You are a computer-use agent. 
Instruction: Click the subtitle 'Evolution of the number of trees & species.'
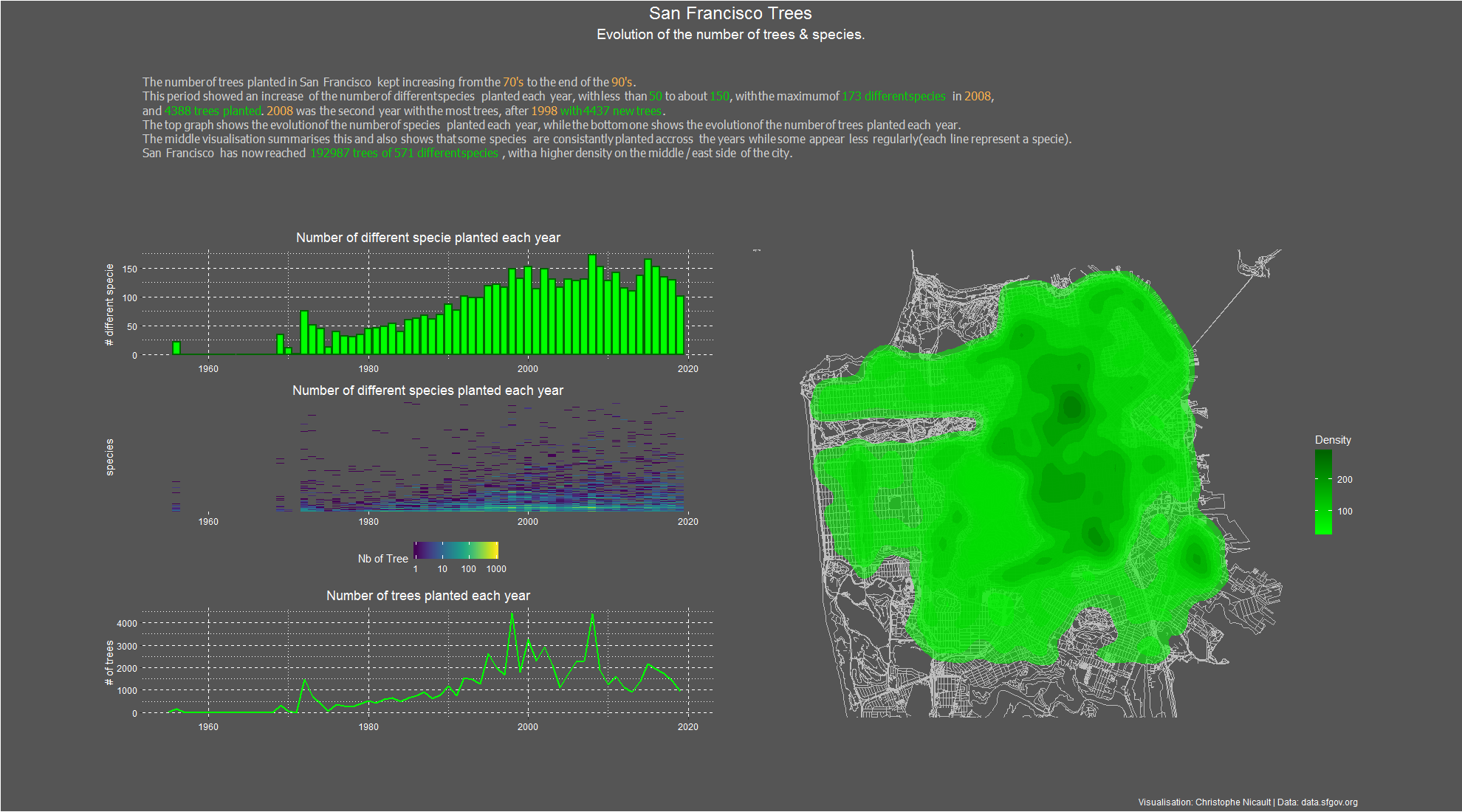[x=730, y=35]
